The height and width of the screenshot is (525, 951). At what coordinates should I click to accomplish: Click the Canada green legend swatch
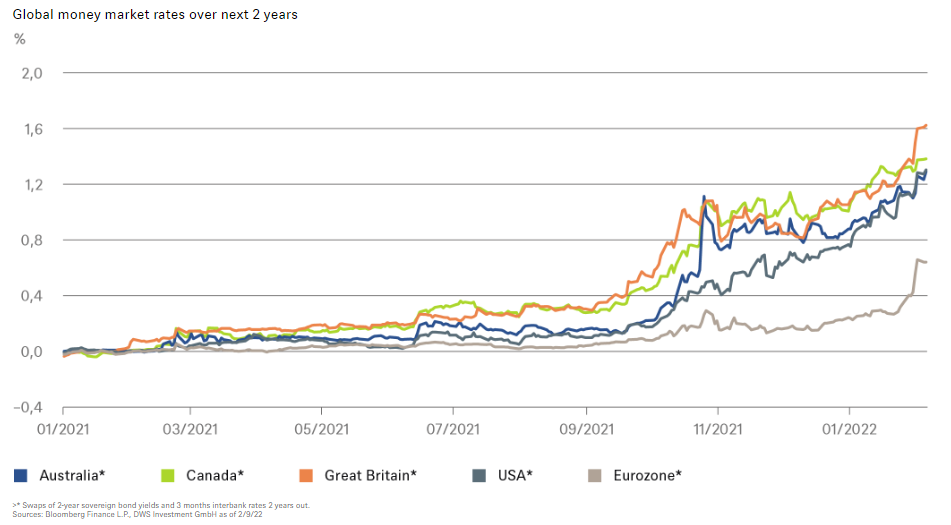click(x=167, y=474)
